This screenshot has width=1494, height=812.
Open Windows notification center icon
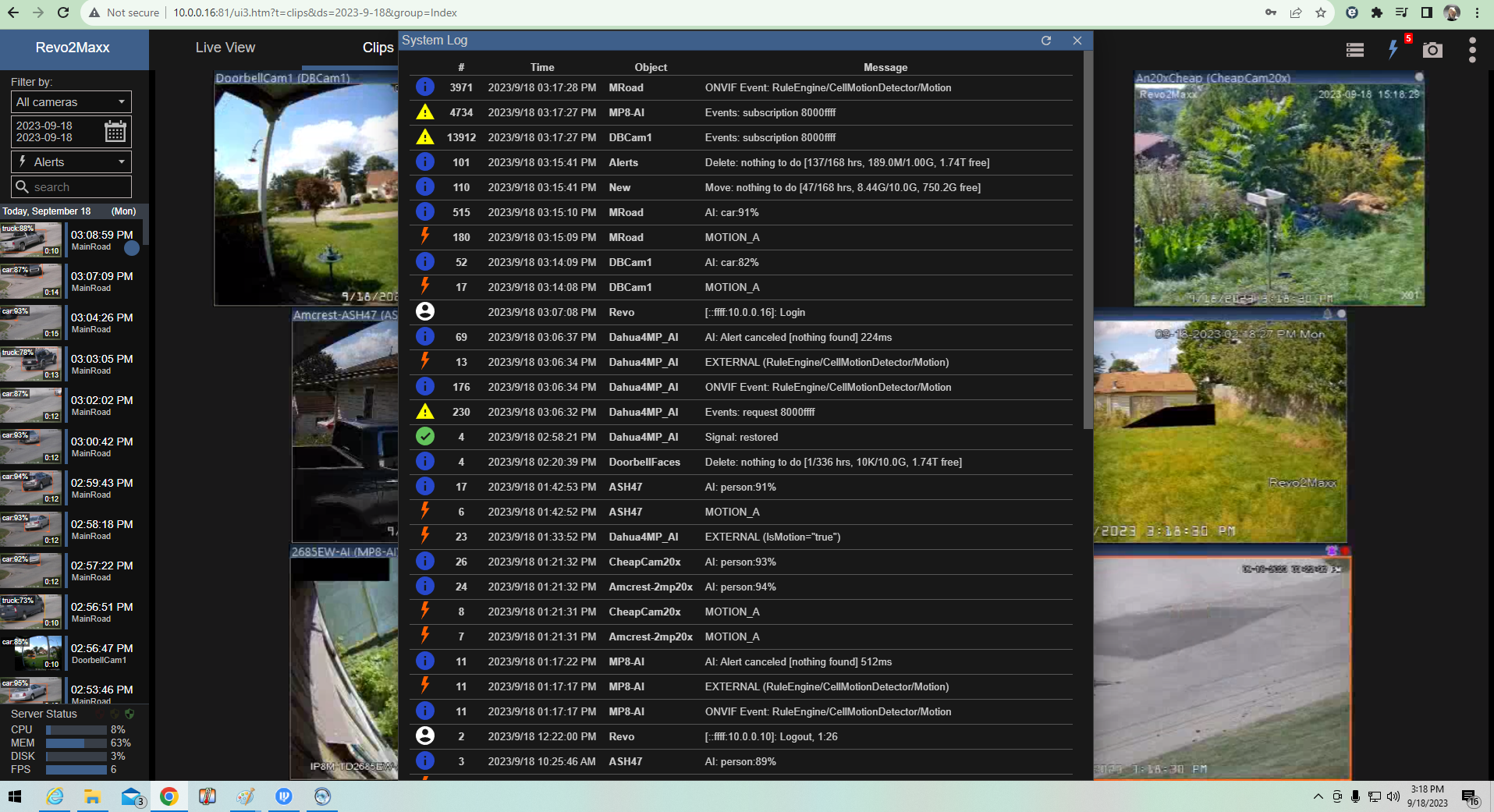[x=1470, y=797]
